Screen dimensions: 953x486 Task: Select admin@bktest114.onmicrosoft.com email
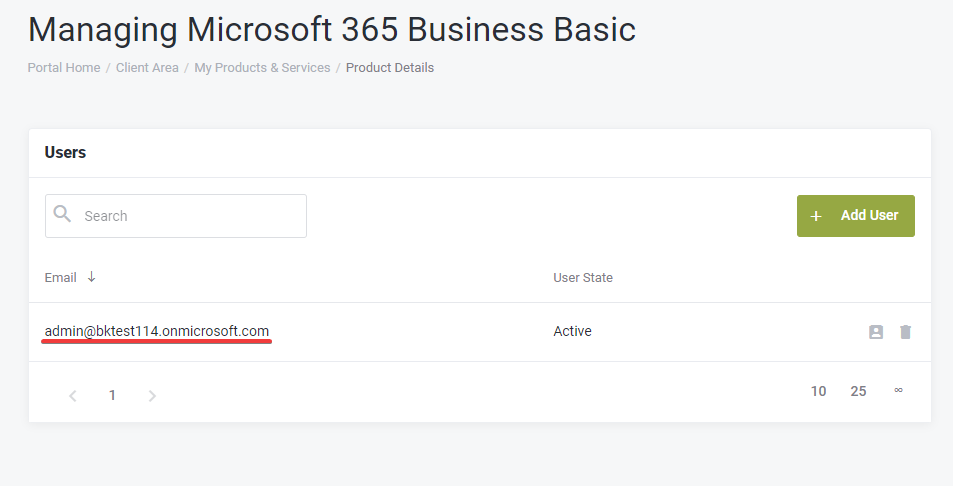(157, 331)
